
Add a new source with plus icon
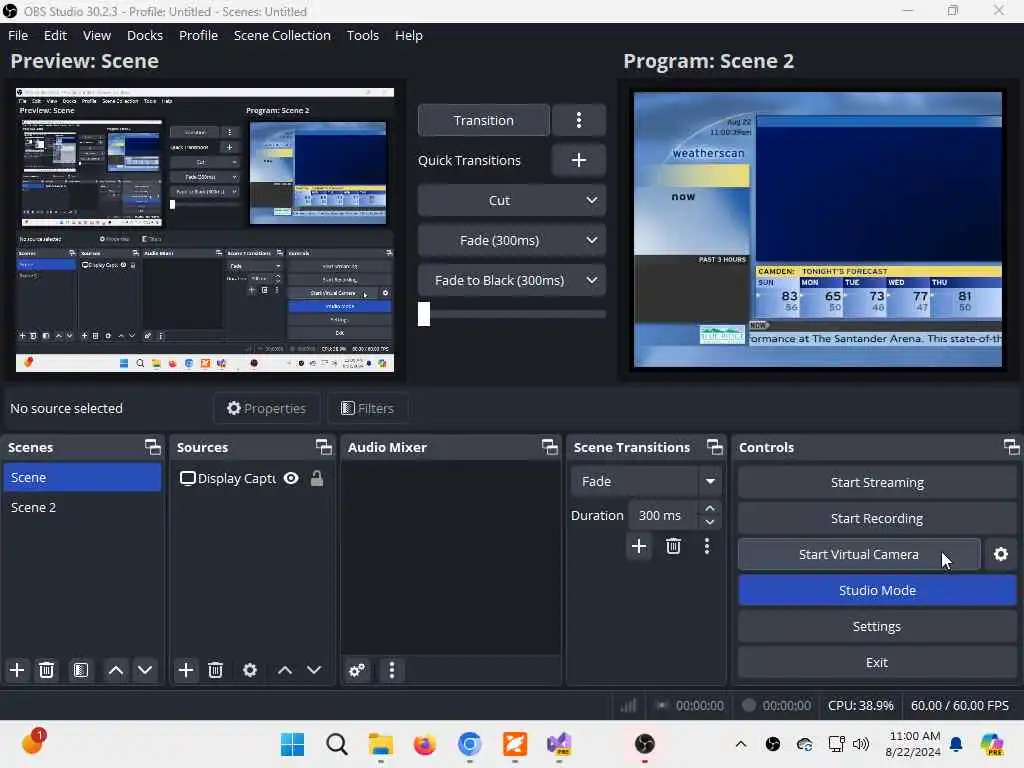coord(185,670)
